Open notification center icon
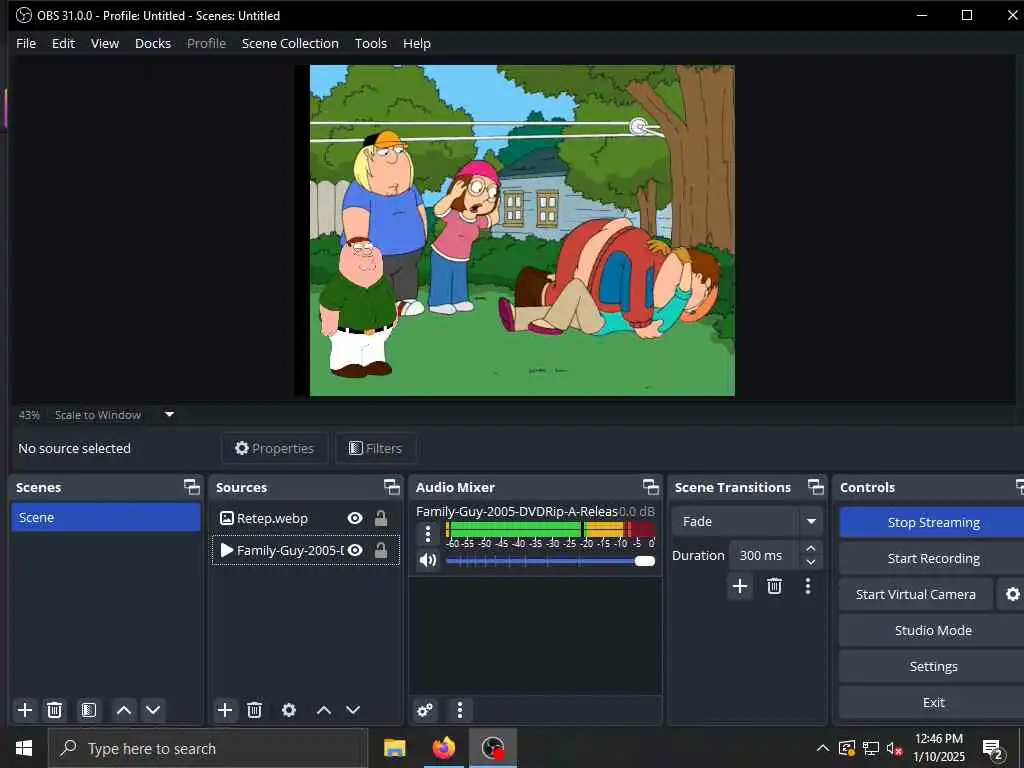1024x768 pixels. [993, 748]
